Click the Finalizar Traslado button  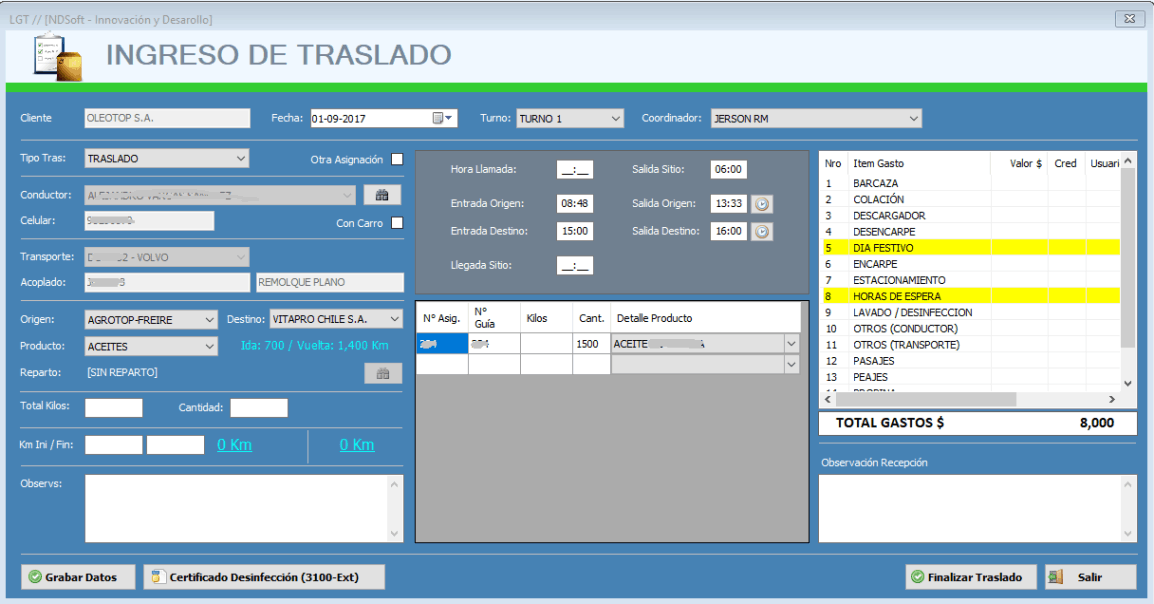971,577
